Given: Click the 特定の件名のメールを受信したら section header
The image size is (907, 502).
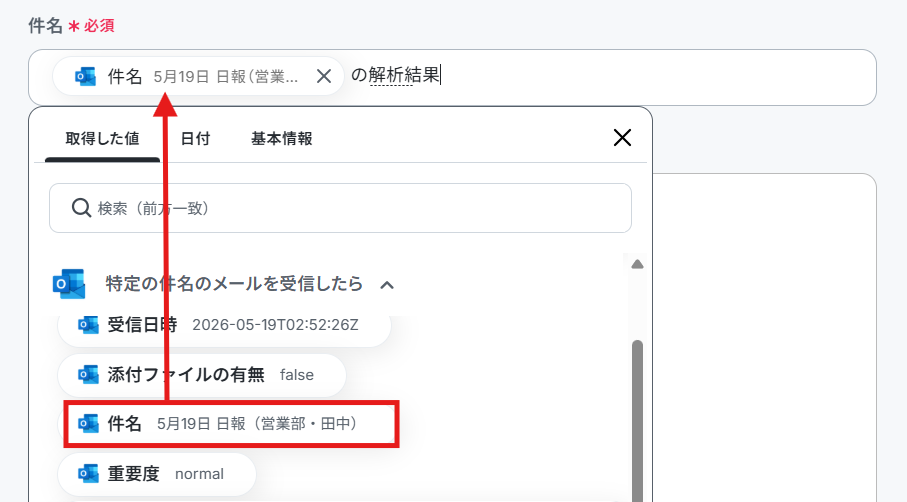Looking at the screenshot, I should 234,284.
